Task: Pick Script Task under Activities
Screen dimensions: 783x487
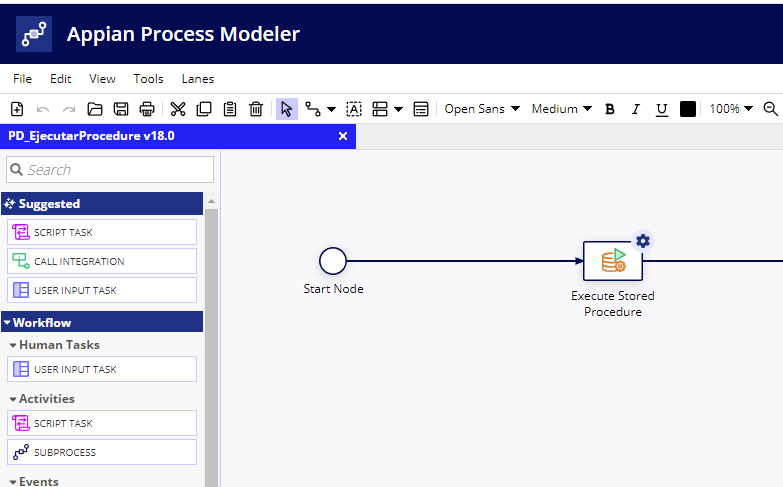Action: click(102, 423)
